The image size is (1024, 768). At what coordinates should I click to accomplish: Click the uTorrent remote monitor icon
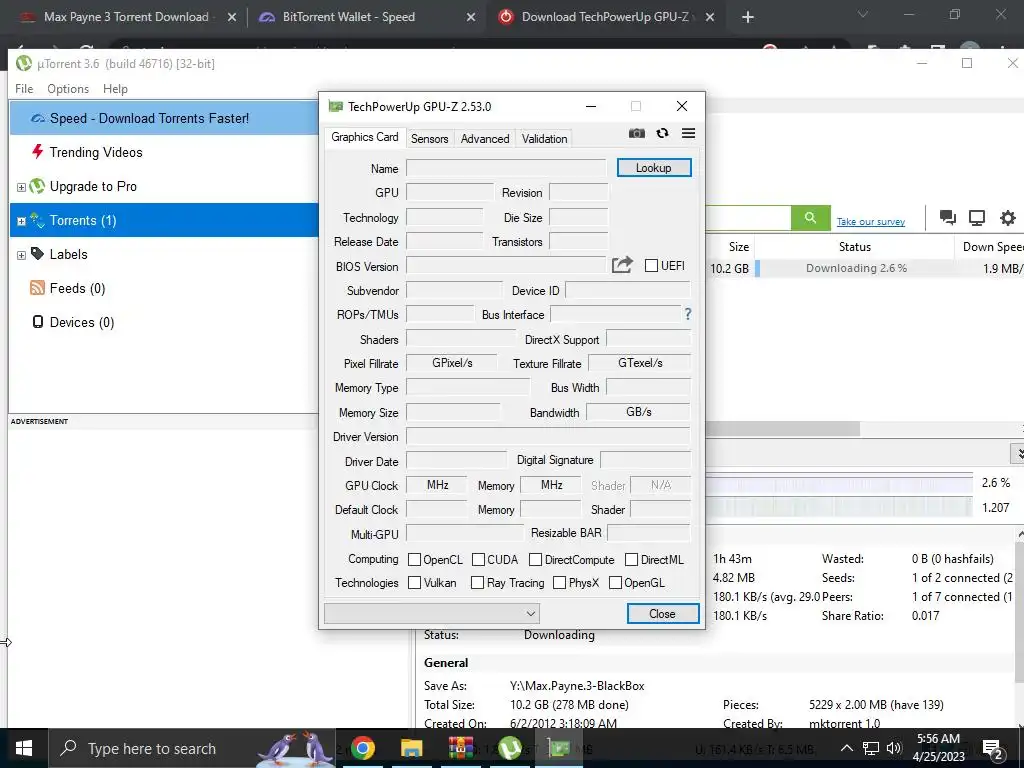tap(977, 217)
